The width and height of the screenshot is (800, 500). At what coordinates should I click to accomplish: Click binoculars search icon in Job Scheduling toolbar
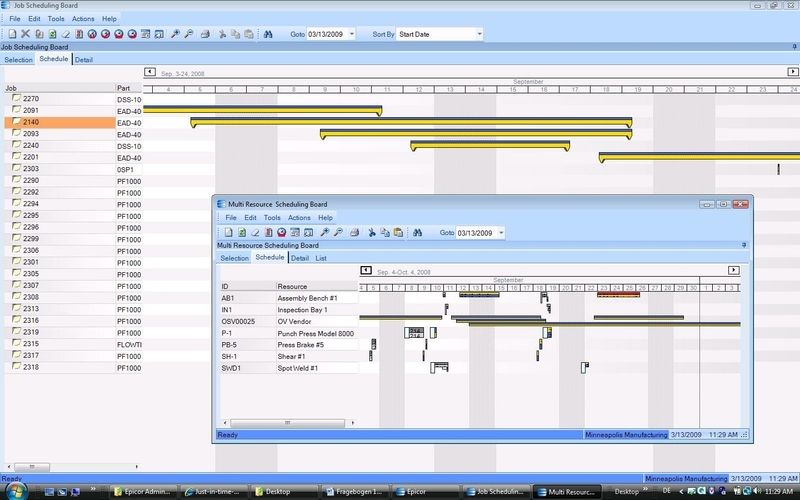coord(268,34)
